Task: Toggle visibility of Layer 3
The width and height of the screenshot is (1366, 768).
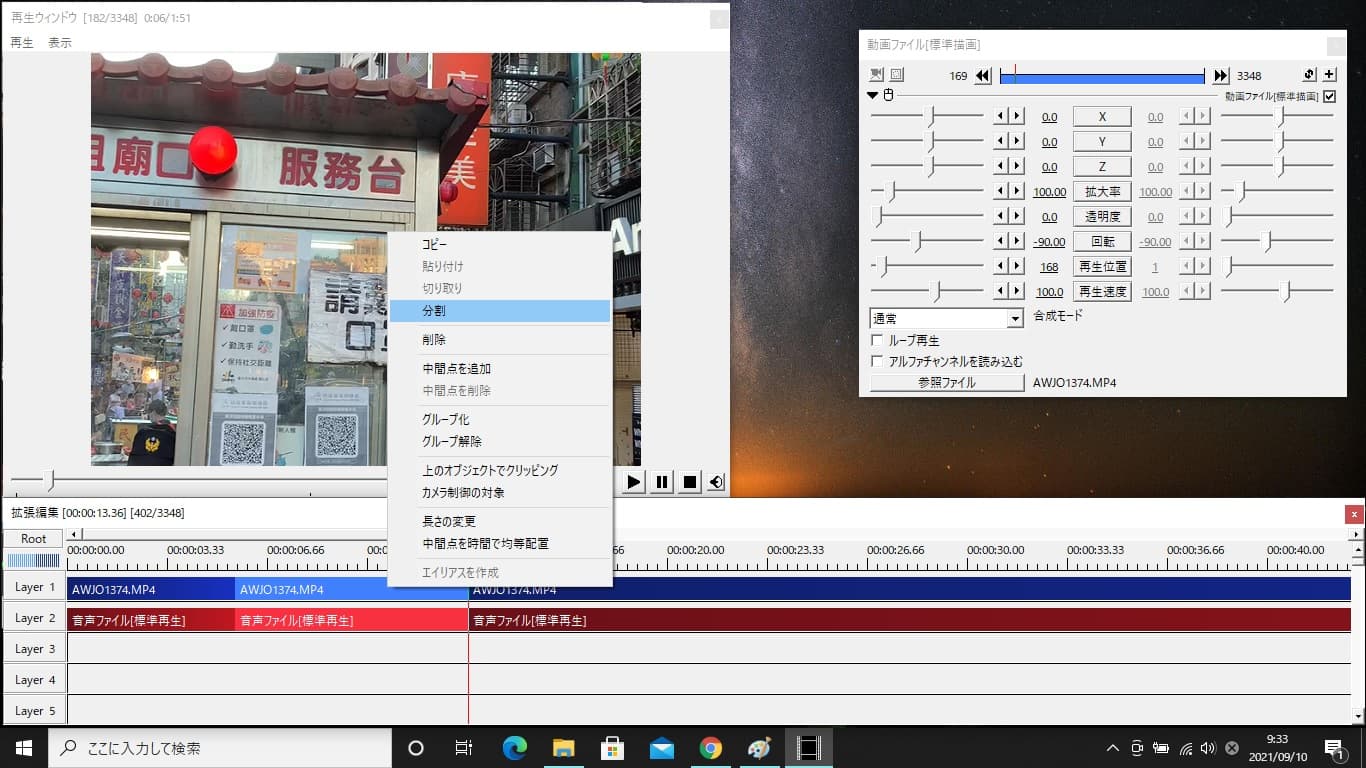Action: coord(35,649)
